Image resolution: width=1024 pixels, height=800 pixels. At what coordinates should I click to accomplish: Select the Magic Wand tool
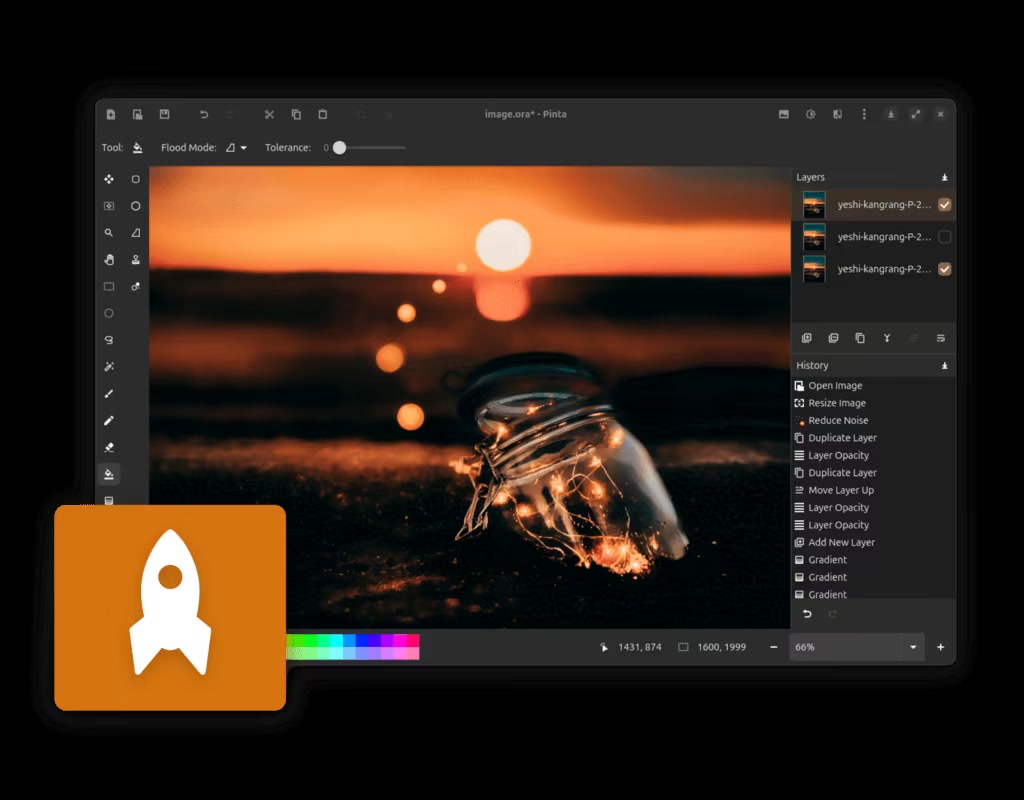(x=109, y=367)
